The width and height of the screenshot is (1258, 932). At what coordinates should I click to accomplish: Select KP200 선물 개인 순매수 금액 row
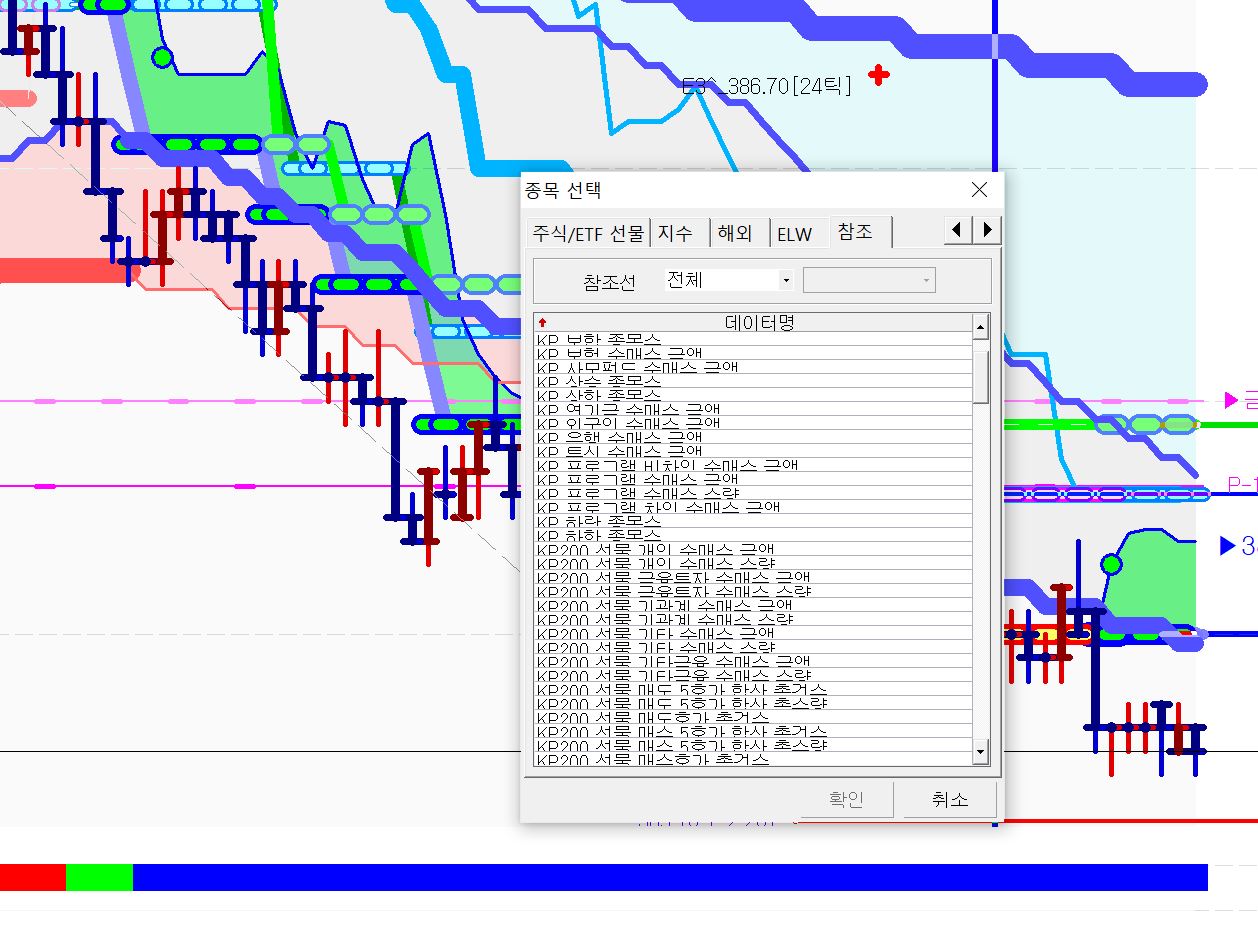655,549
